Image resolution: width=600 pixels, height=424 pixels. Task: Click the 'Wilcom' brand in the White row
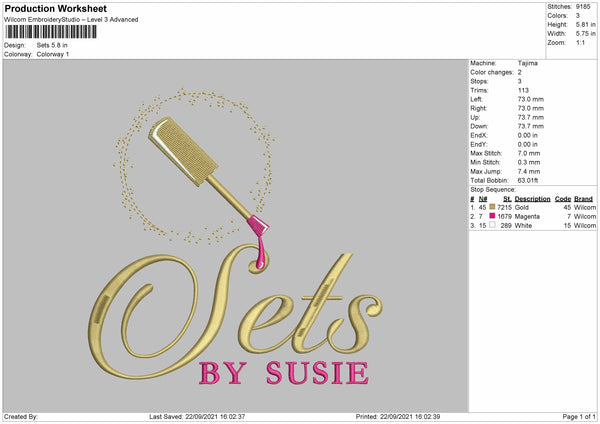pyautogui.click(x=585, y=226)
